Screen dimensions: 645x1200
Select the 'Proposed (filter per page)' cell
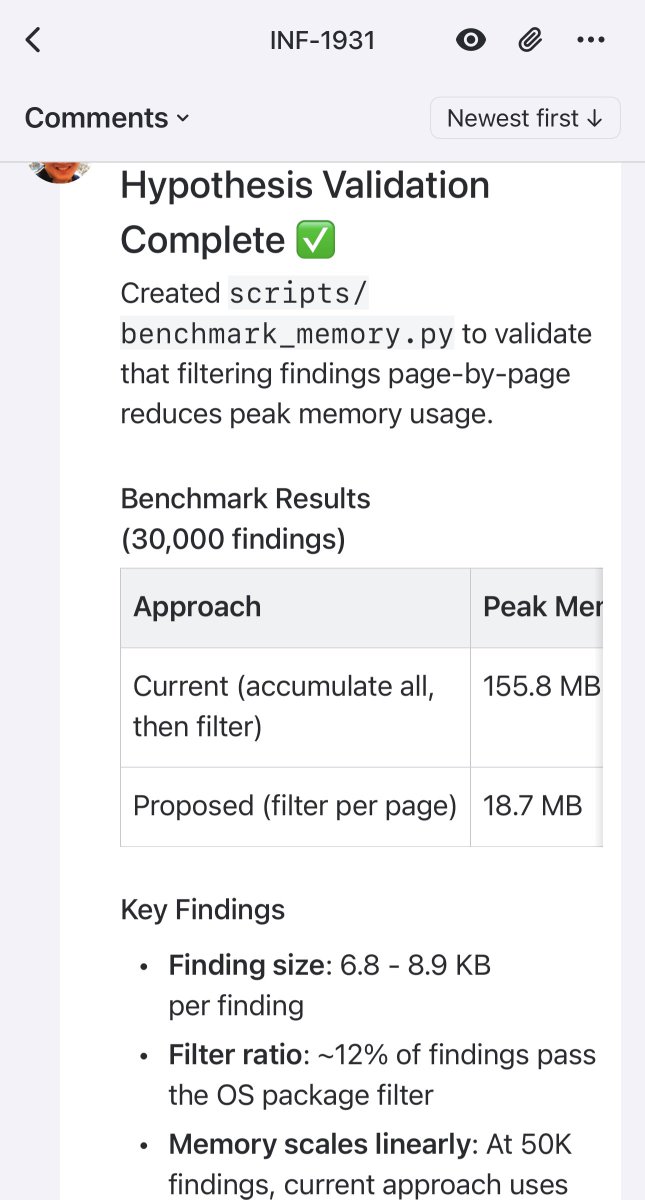point(294,806)
